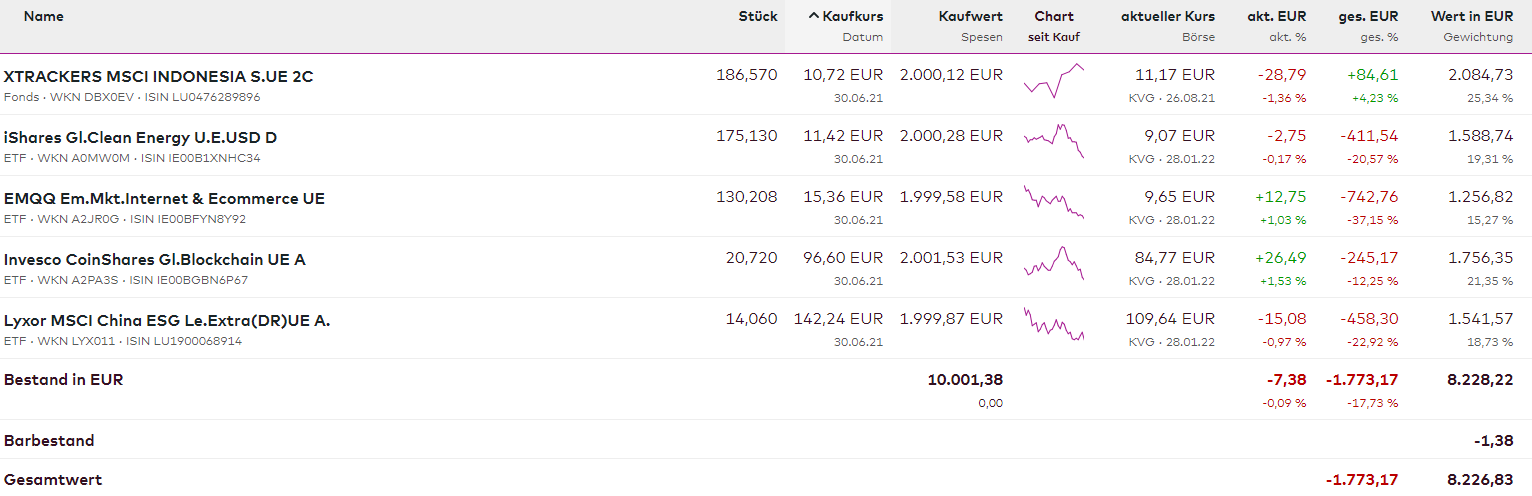
Task: Click the Chart seit Kauf column header
Action: point(1054,16)
